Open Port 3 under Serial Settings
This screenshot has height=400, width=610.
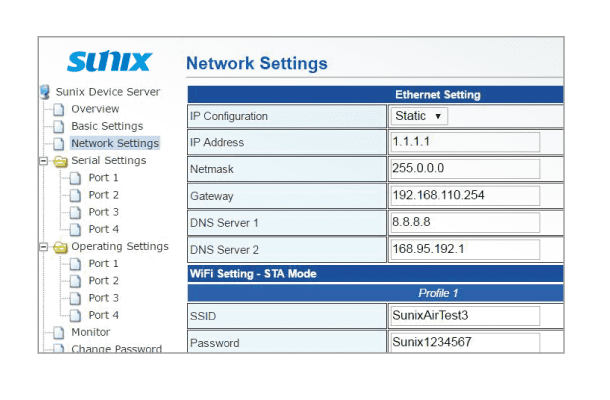click(x=103, y=212)
